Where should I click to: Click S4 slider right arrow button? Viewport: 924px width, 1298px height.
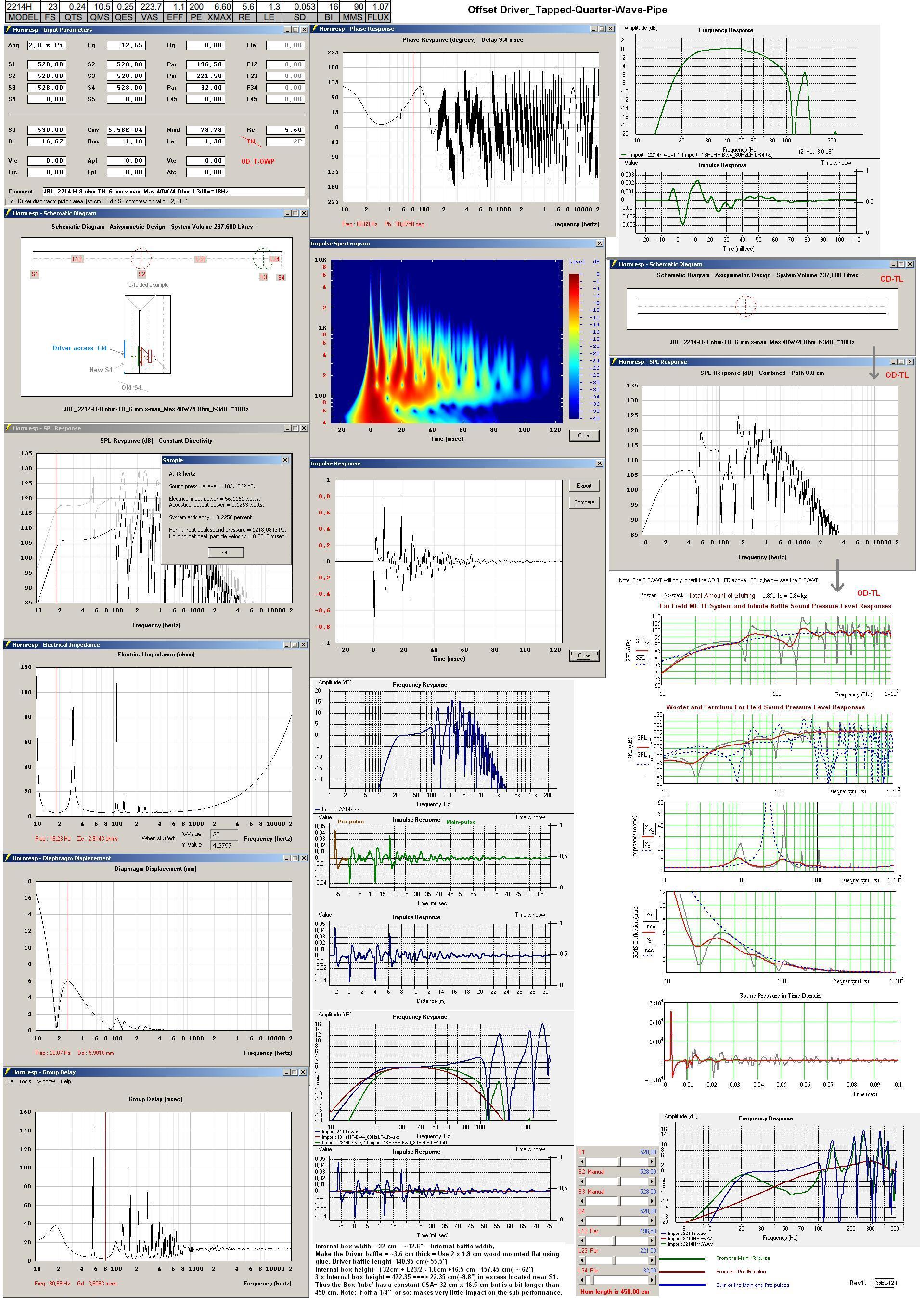click(653, 1220)
